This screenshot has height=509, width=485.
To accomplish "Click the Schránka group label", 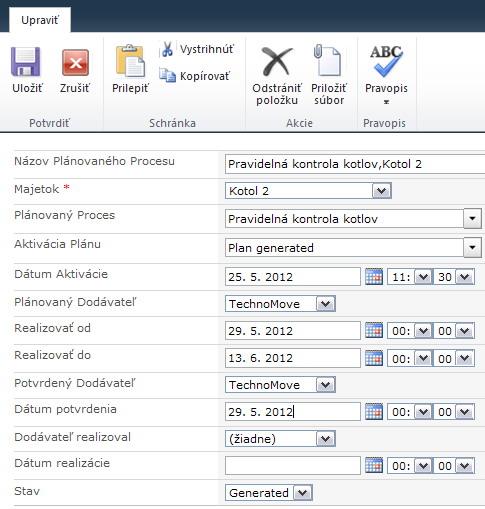I will pos(172,123).
